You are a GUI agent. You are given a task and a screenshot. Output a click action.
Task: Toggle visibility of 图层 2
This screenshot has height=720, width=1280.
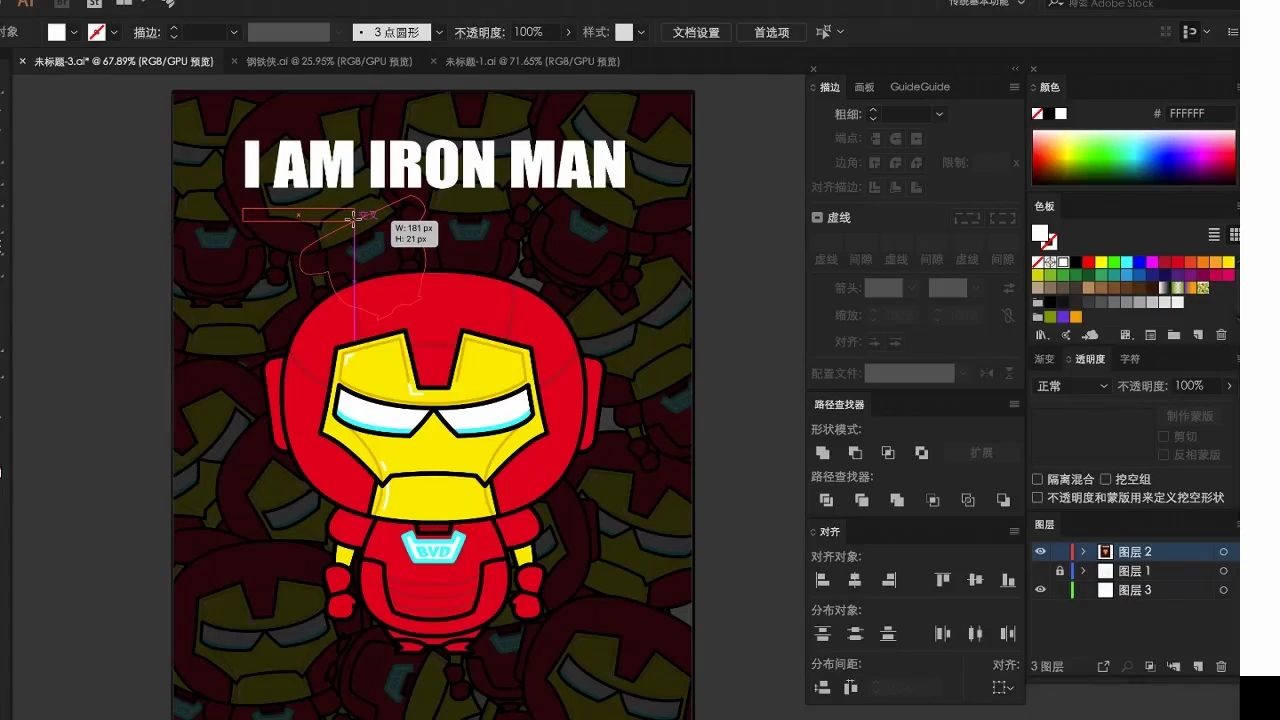click(x=1040, y=552)
